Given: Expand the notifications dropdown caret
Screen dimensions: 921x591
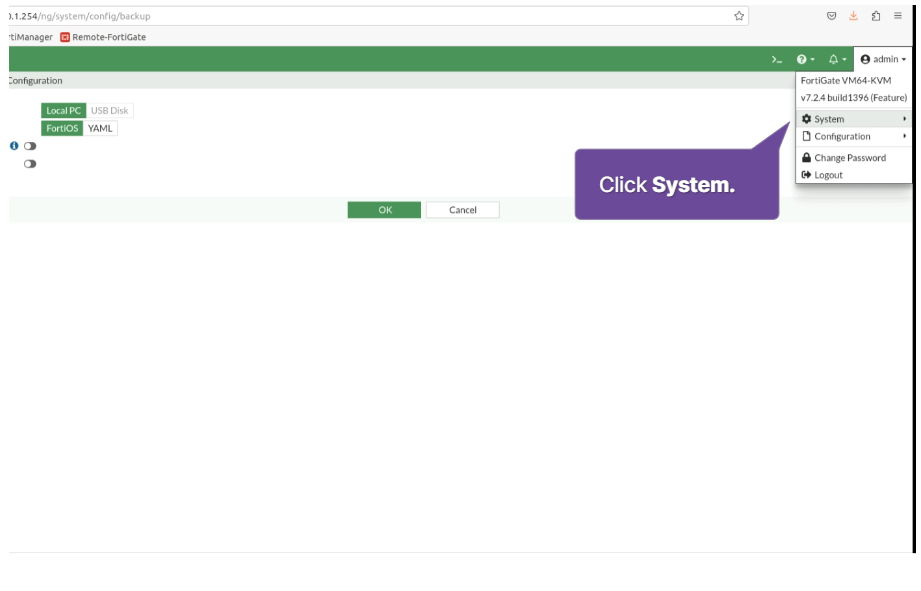Looking at the screenshot, I should 844,59.
